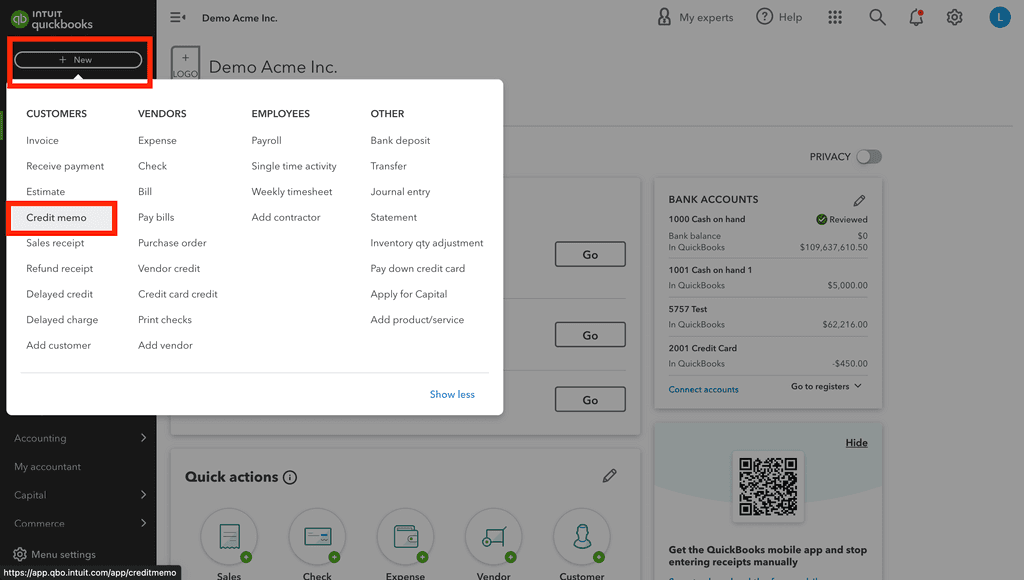Screen dimensions: 1024x580
Task: Toggle the Privacy switch
Action: [869, 157]
